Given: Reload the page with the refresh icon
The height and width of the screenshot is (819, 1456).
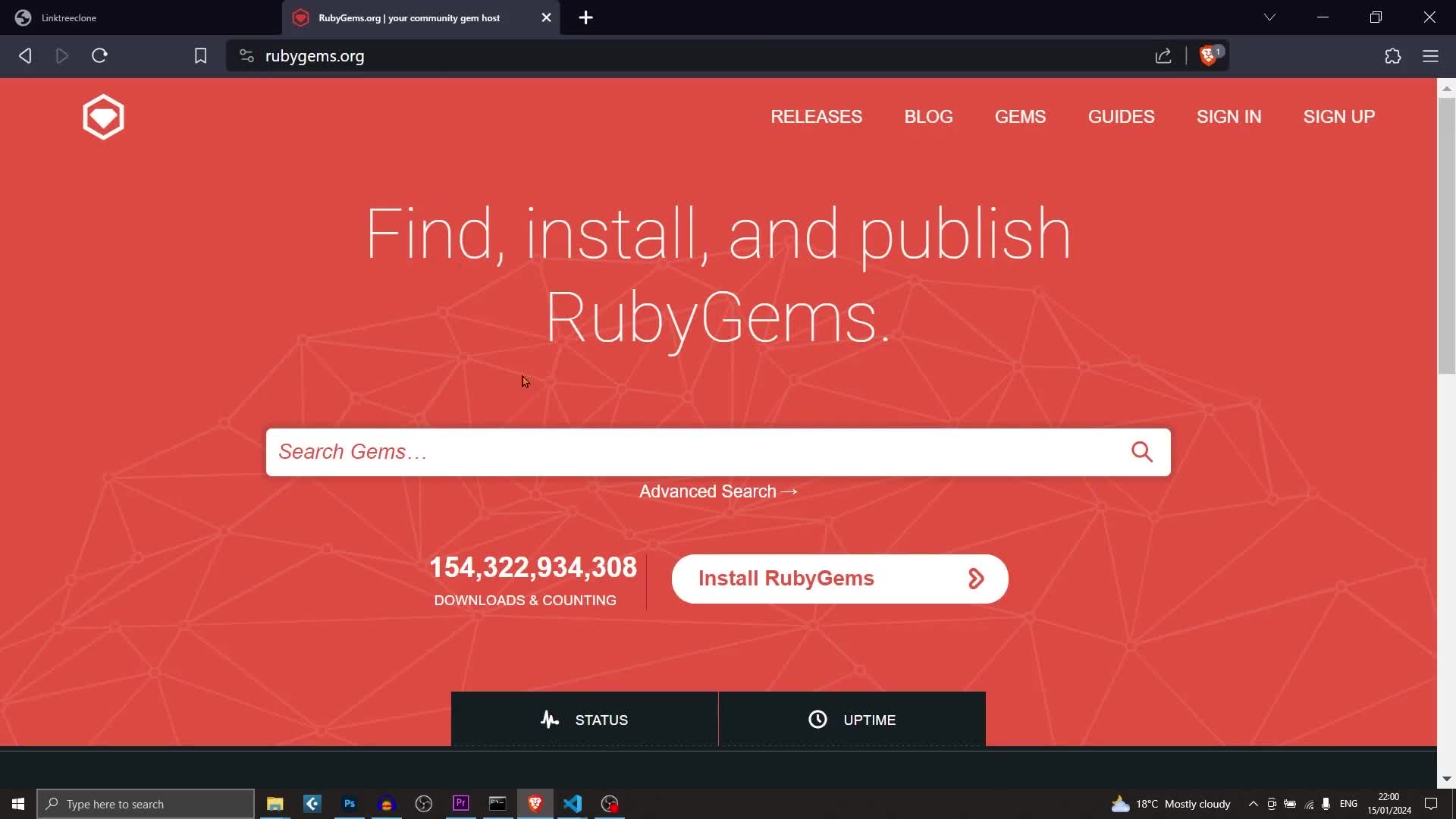Looking at the screenshot, I should click(x=99, y=55).
